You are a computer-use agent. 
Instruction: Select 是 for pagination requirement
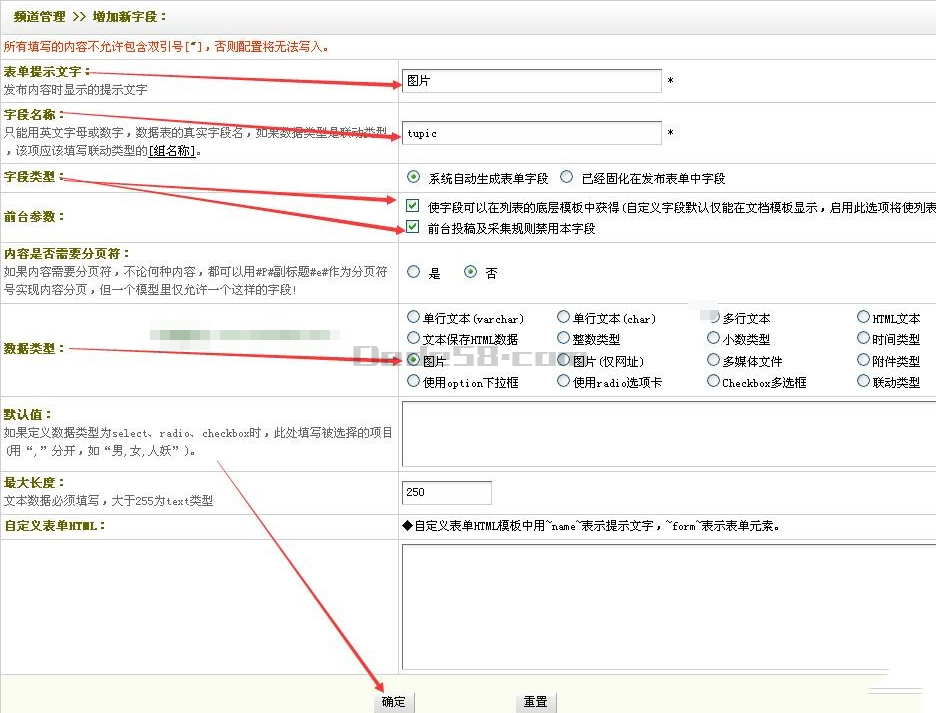[x=414, y=272]
